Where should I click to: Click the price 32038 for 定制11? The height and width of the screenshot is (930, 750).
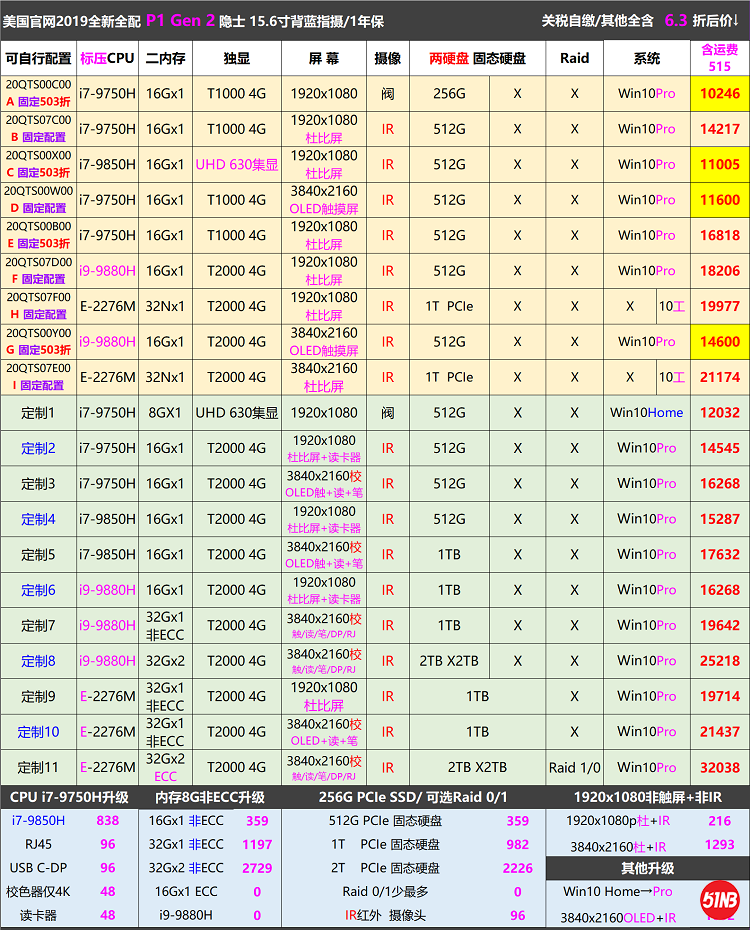719,768
